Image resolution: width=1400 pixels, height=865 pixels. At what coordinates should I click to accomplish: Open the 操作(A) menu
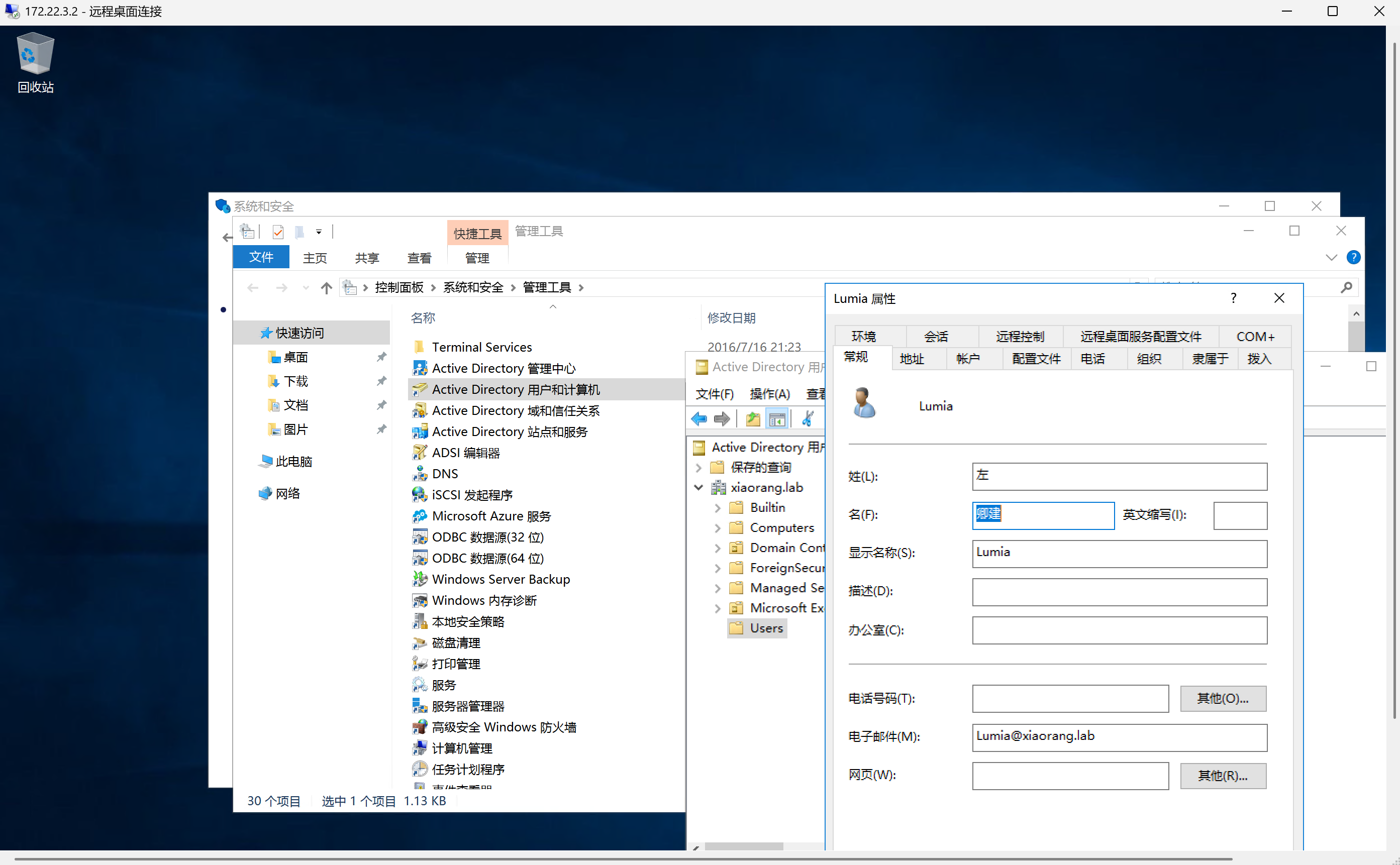[769, 394]
